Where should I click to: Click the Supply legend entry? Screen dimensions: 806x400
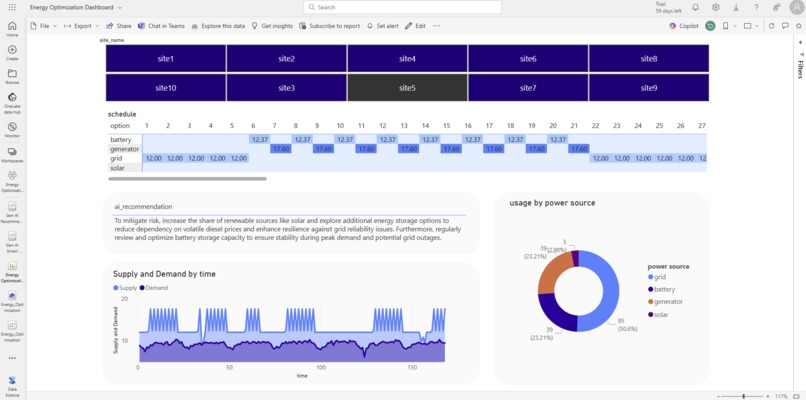(x=125, y=288)
